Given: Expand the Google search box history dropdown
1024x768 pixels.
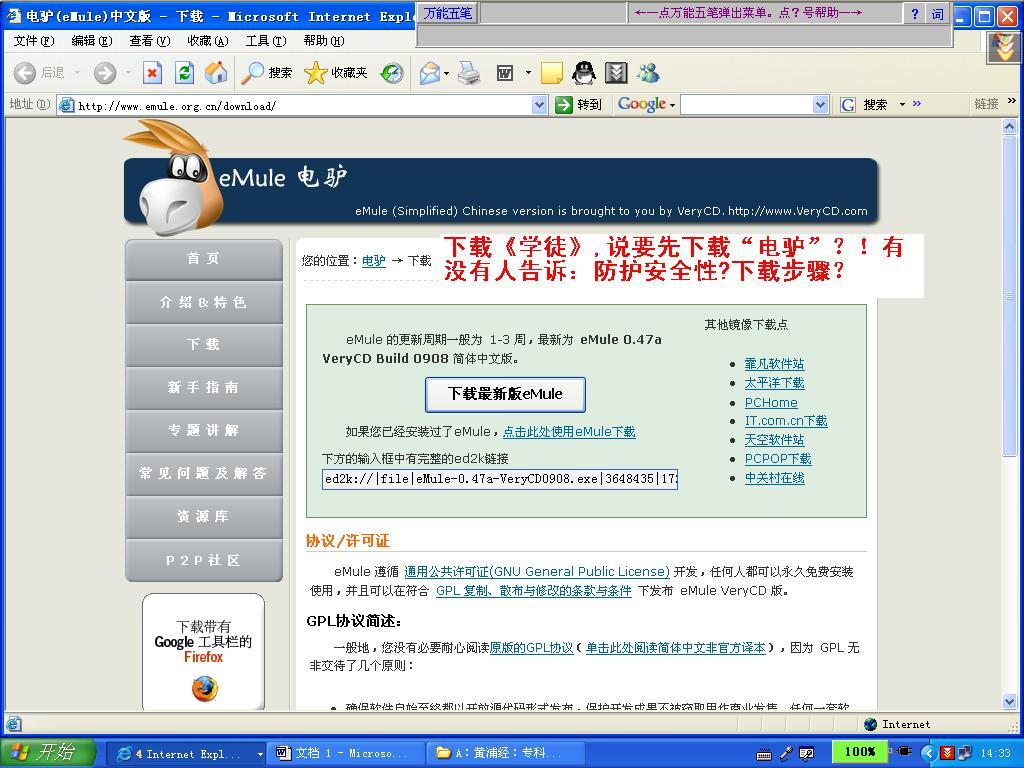Looking at the screenshot, I should pos(821,104).
